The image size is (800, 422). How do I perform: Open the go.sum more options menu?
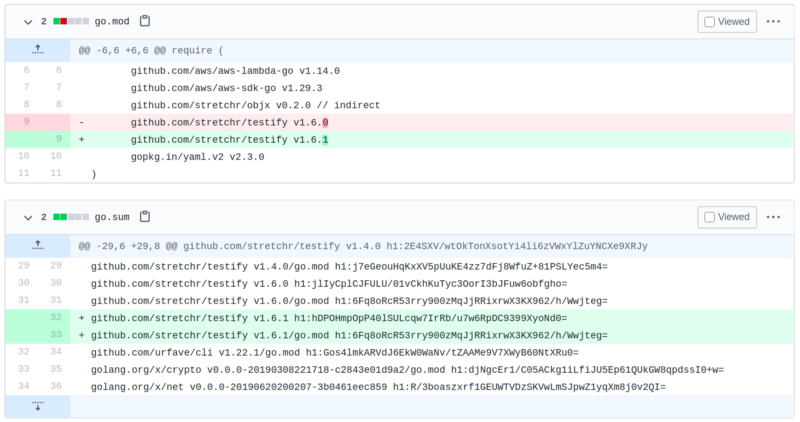773,217
